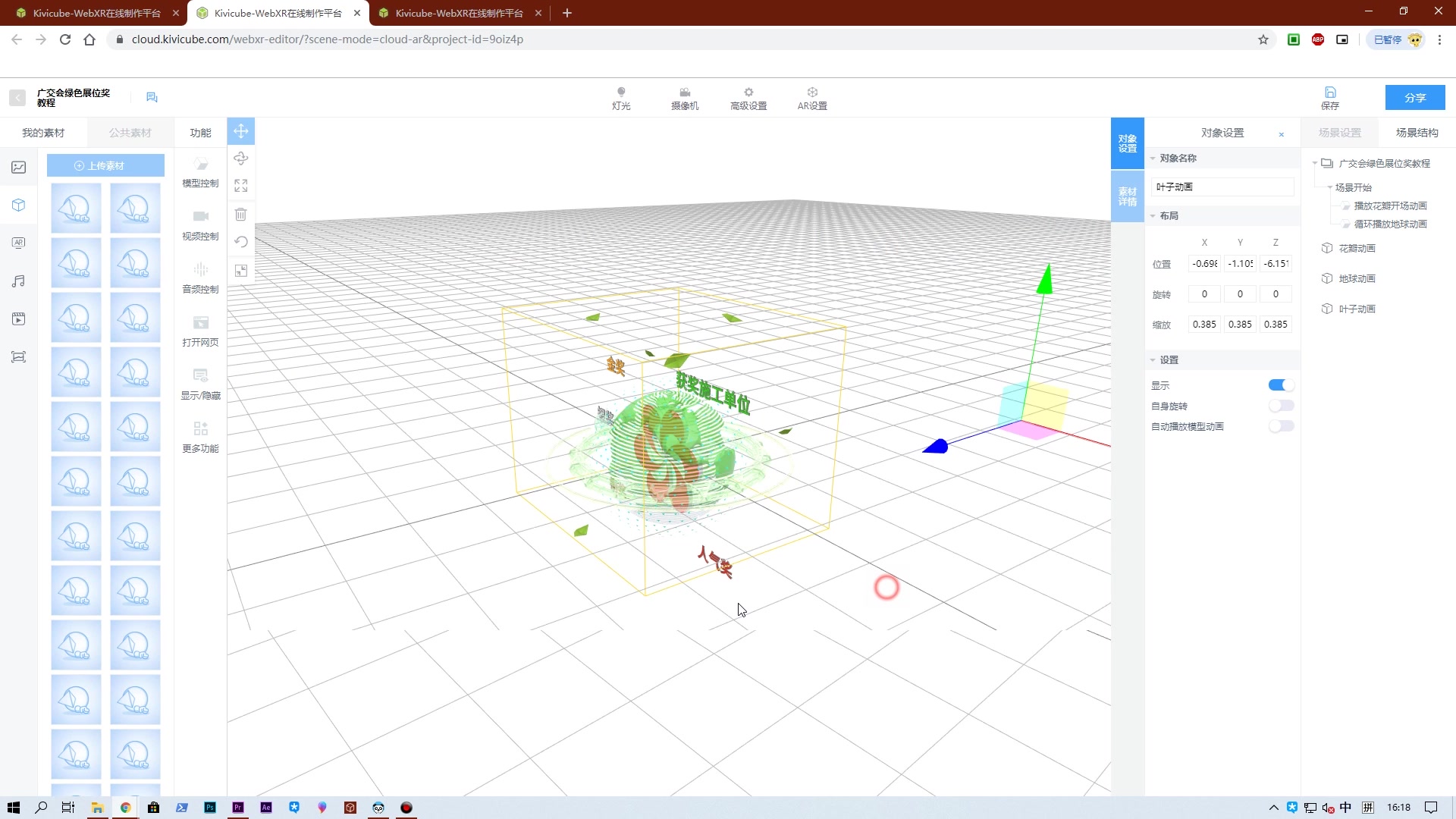The image size is (1456, 819).
Task: Collapse the 设置 section
Action: tap(1153, 360)
